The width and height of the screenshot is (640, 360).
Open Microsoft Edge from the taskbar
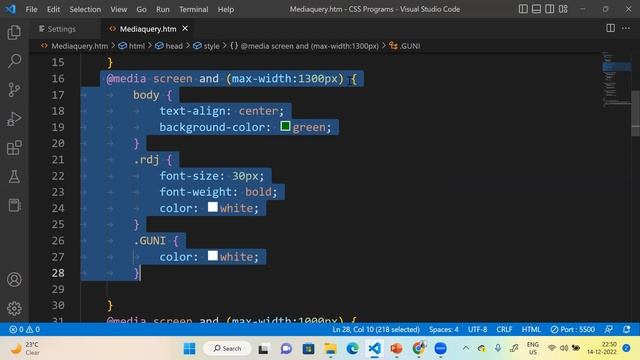coord(352,349)
